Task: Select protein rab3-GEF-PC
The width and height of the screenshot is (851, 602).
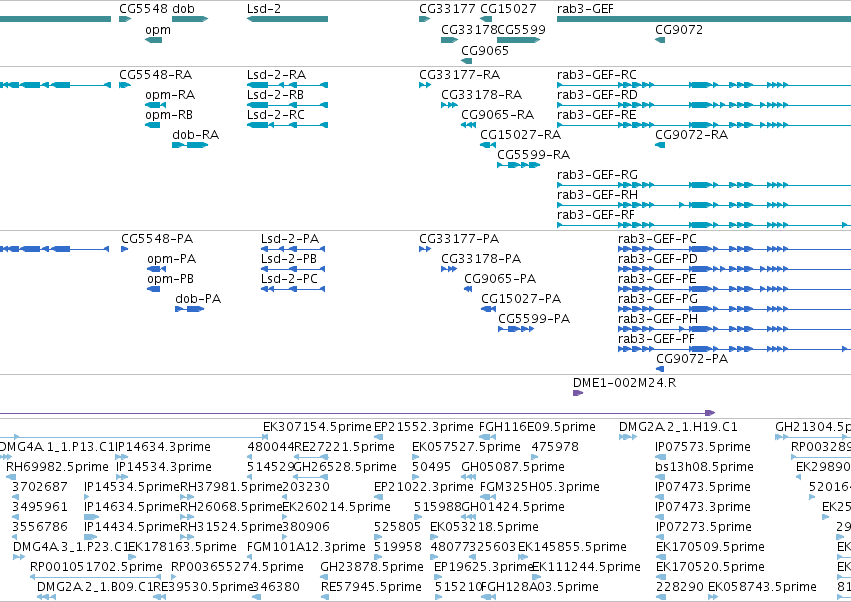Action: point(734,249)
